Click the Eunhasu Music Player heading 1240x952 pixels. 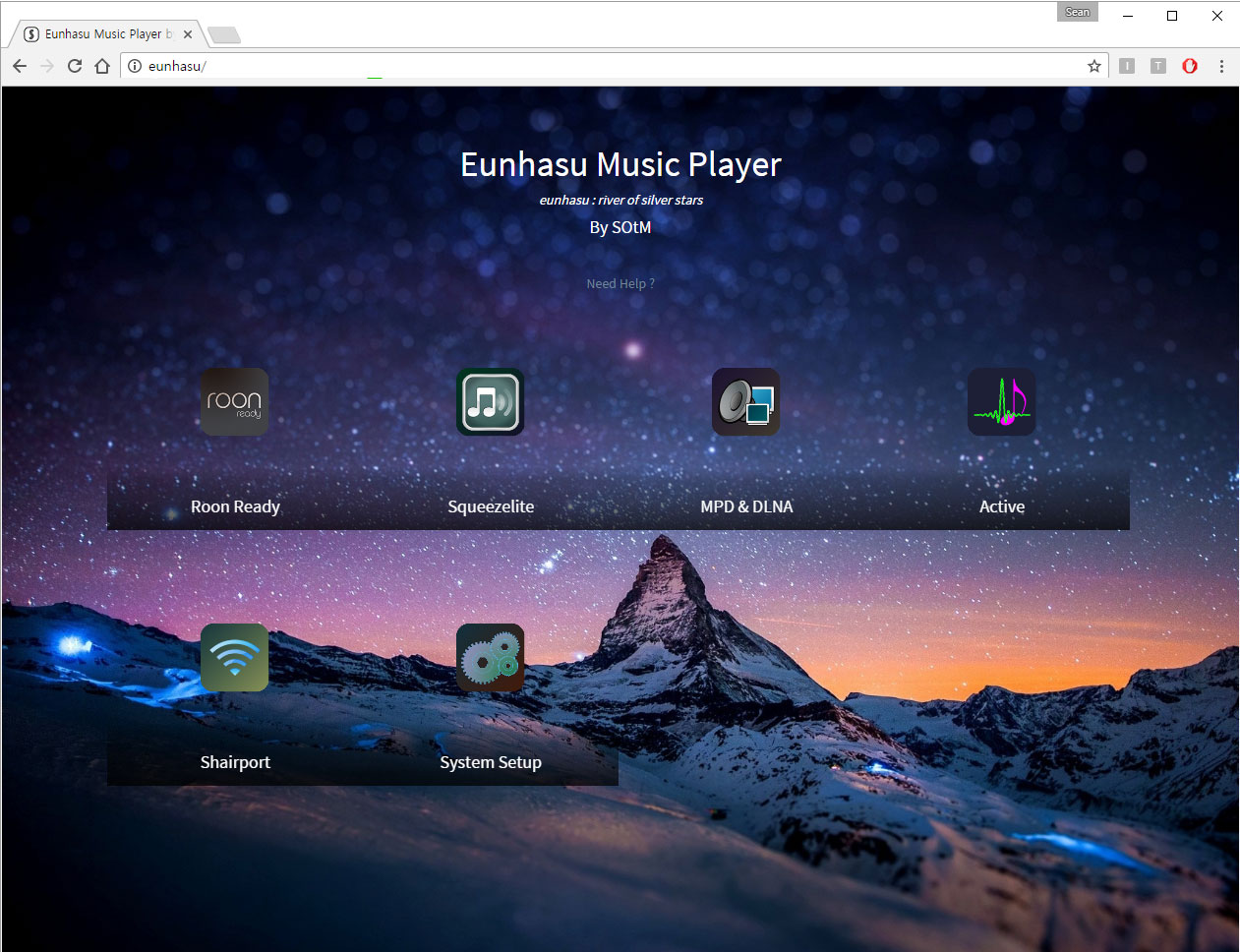coord(620,164)
